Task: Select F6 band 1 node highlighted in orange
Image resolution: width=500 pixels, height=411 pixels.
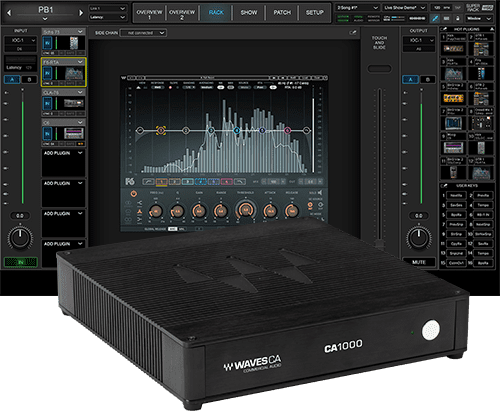Action: pos(161,130)
